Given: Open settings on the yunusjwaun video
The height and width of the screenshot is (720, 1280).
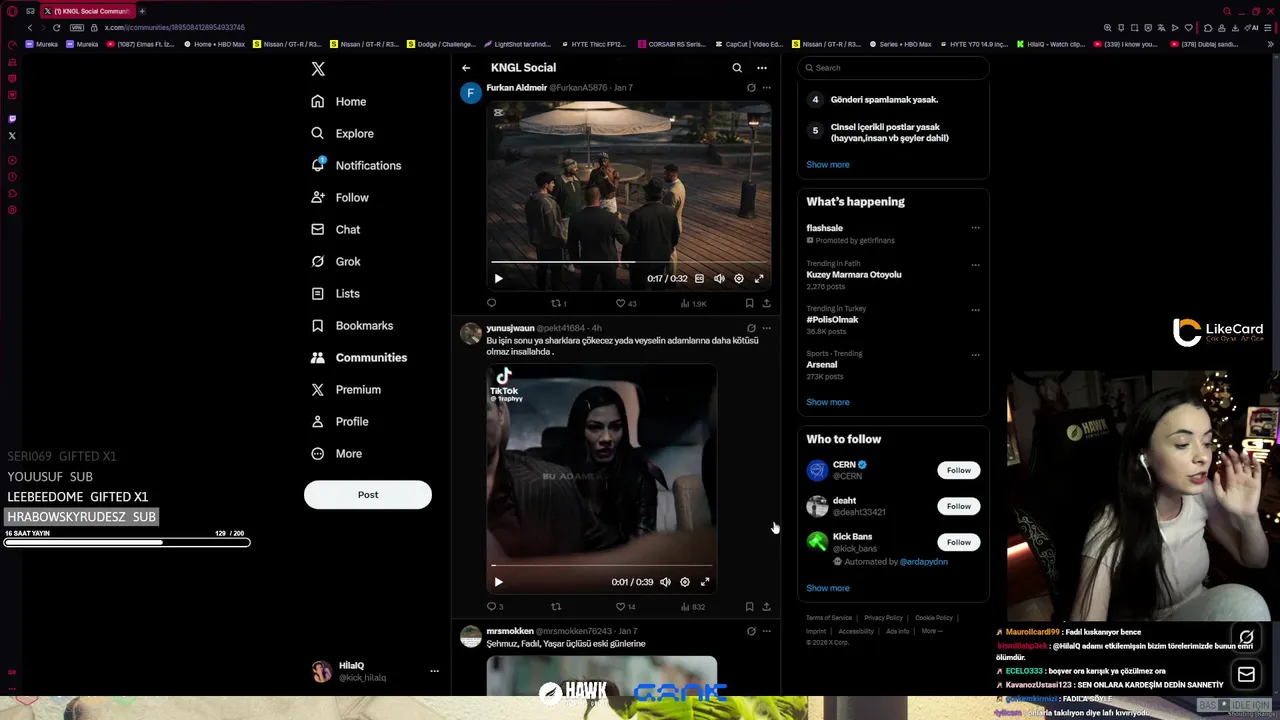Looking at the screenshot, I should pyautogui.click(x=685, y=582).
